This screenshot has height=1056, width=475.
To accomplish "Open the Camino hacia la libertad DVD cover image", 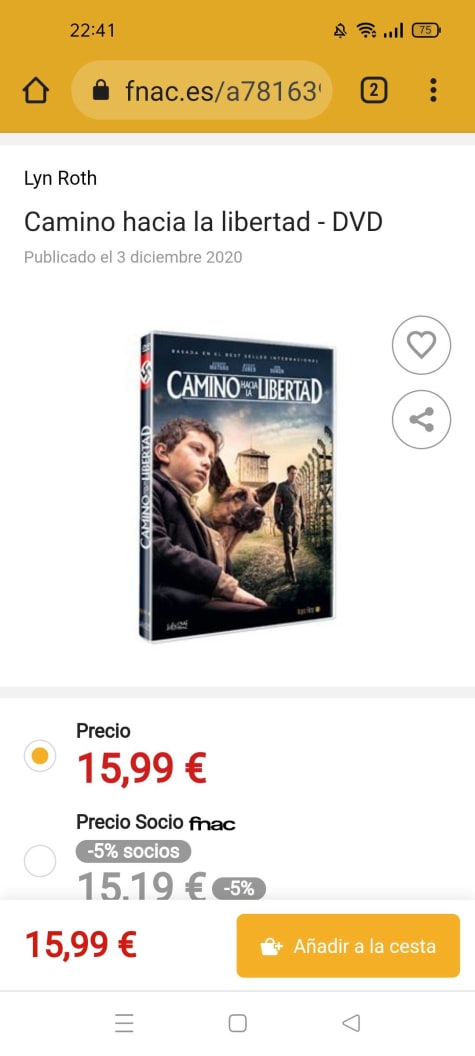I will [x=236, y=486].
